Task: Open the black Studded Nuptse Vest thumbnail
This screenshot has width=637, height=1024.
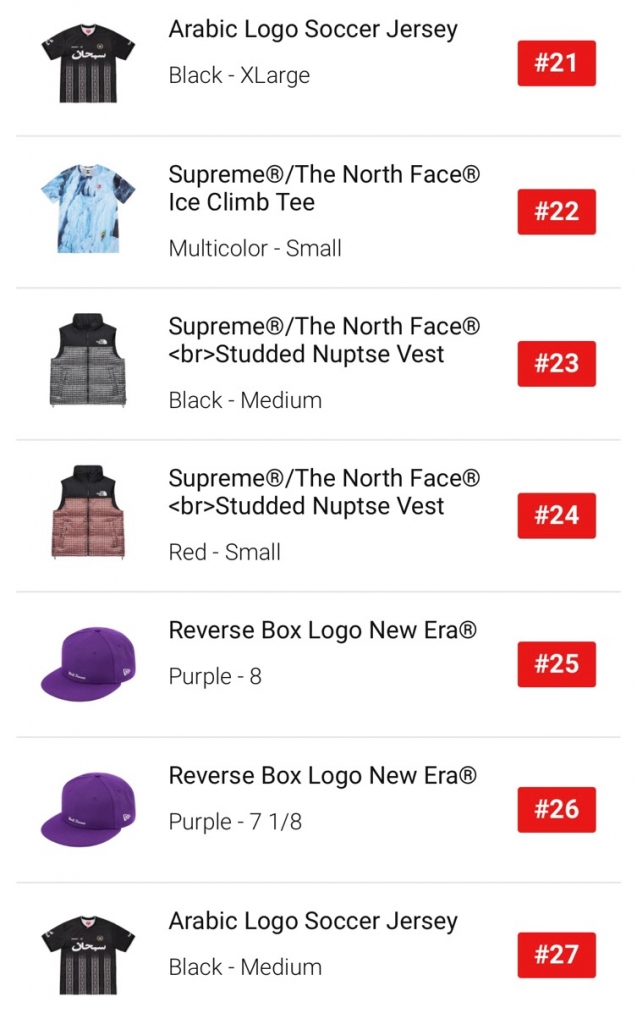Action: (88, 363)
